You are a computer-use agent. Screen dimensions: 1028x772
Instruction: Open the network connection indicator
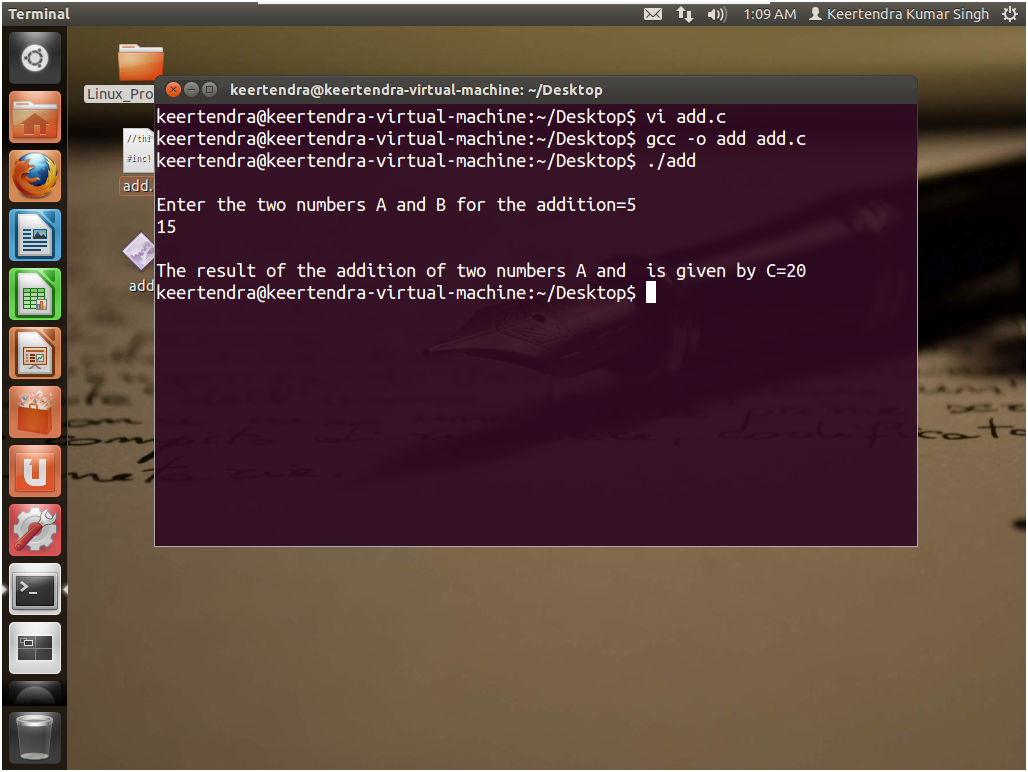684,14
